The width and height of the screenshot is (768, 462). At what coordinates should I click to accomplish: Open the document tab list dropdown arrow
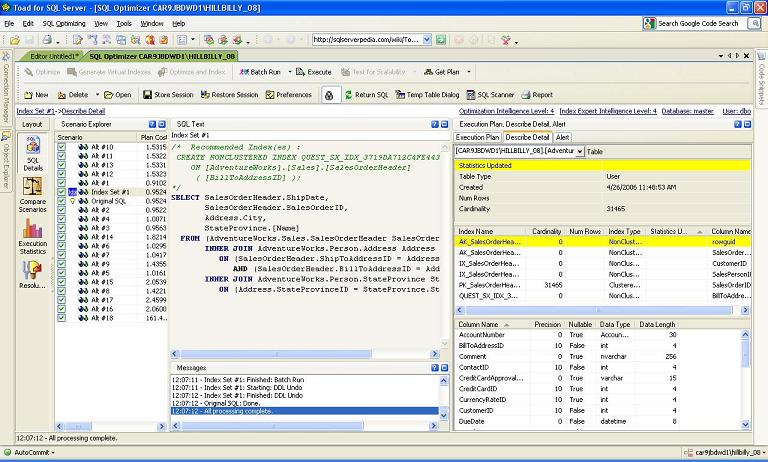click(x=721, y=56)
